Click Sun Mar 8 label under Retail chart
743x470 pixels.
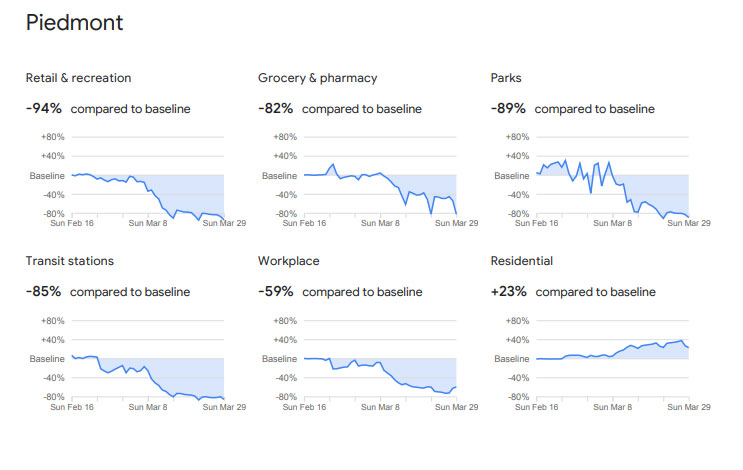click(148, 223)
